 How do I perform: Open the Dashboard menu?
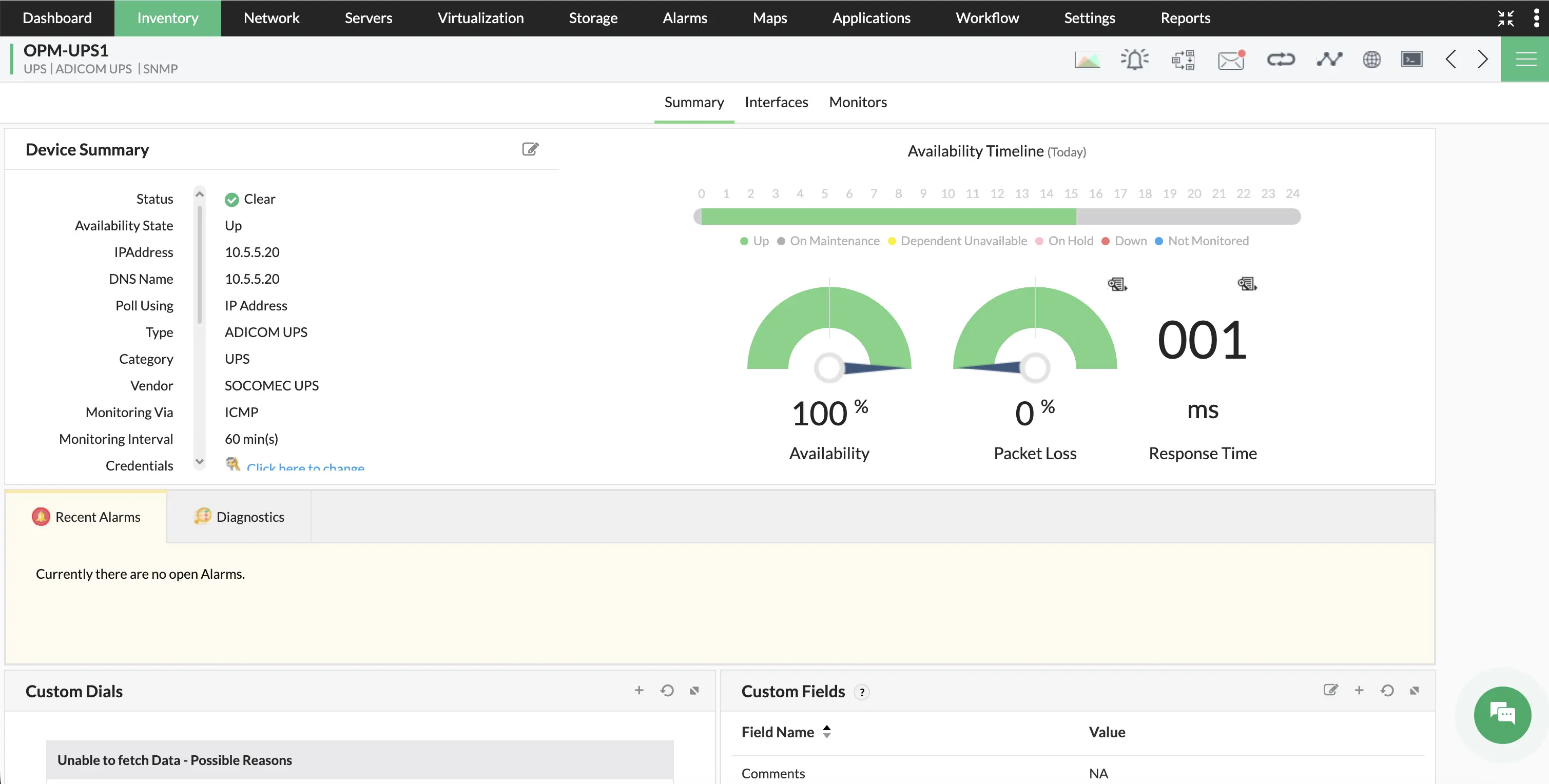tap(57, 18)
